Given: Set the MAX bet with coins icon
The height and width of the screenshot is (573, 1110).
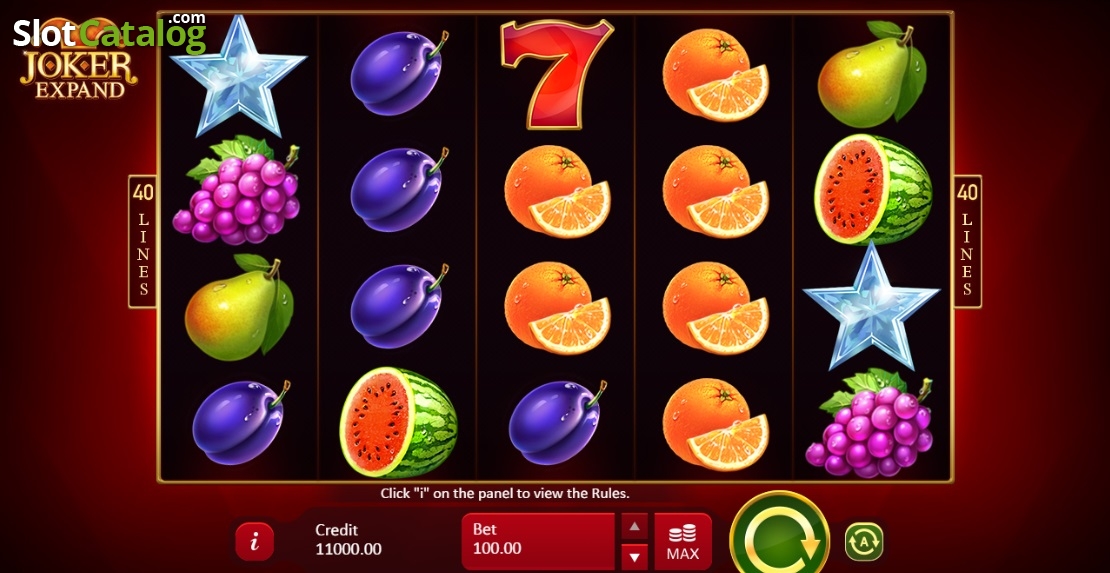Looking at the screenshot, I should click(682, 542).
